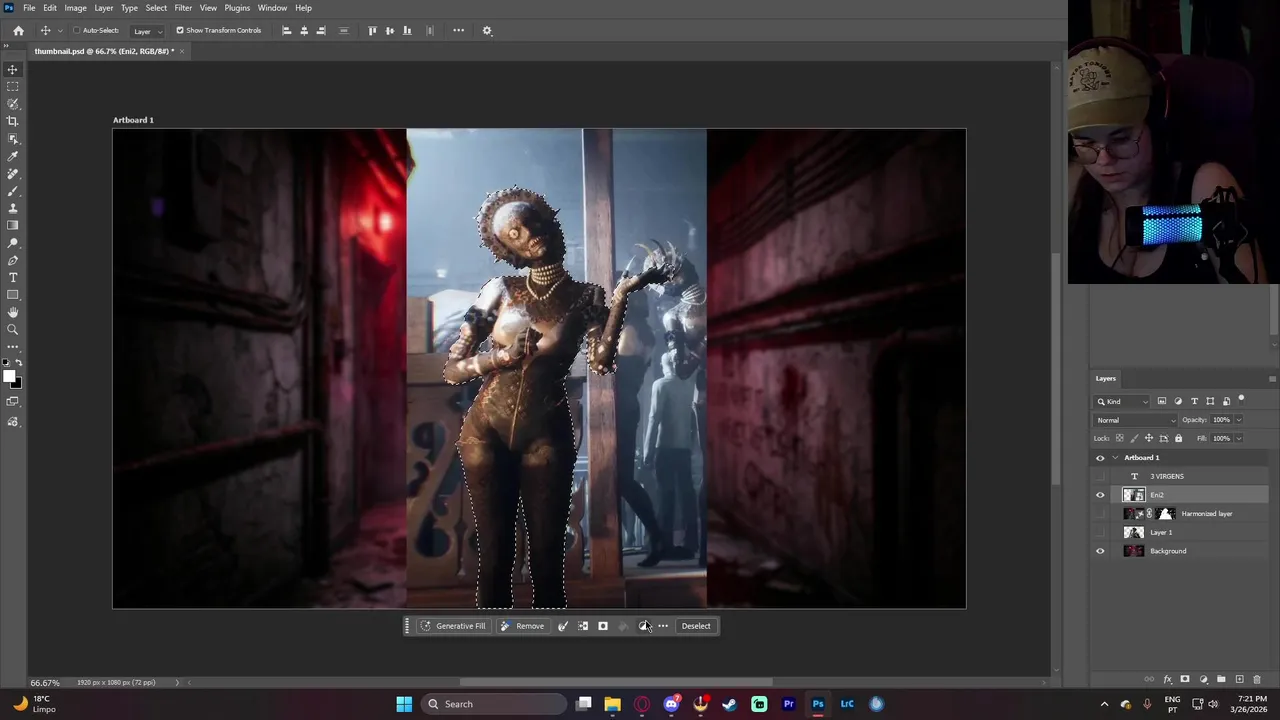Open the Plugins menu
This screenshot has width=1280, height=720.
(237, 8)
